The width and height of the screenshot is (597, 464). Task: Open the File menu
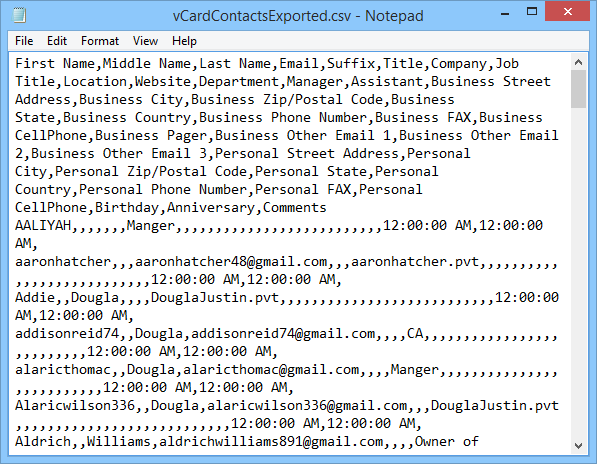(x=24, y=41)
